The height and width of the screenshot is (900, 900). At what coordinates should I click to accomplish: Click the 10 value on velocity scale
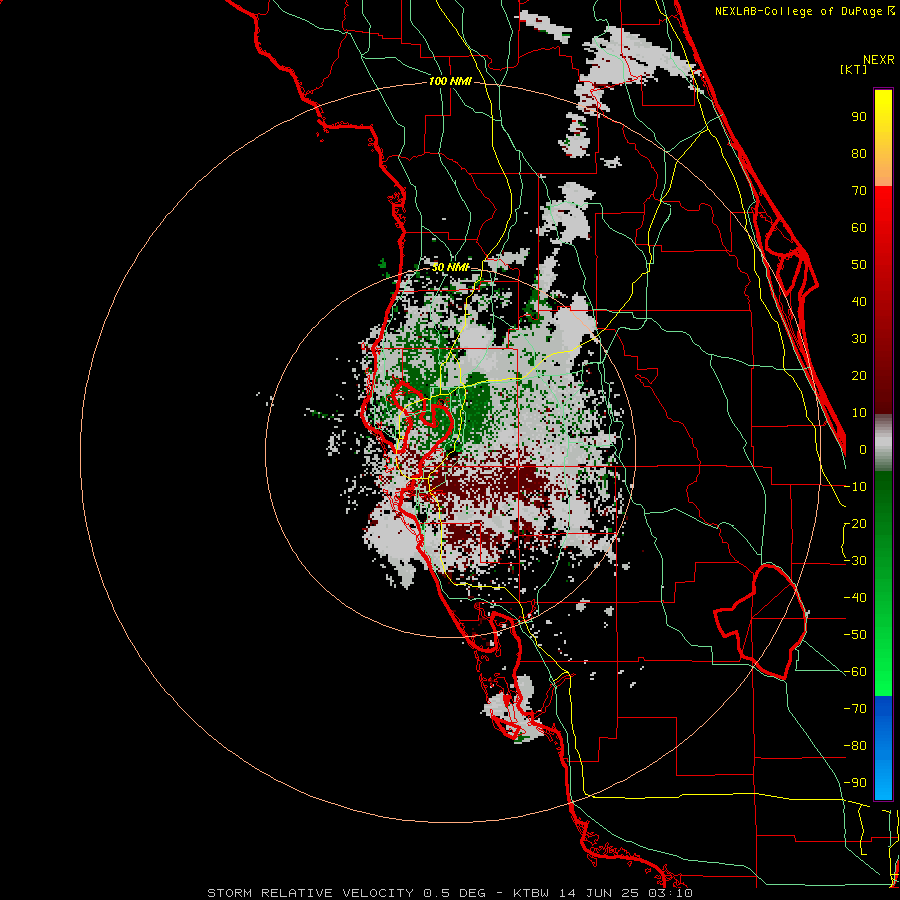(859, 413)
